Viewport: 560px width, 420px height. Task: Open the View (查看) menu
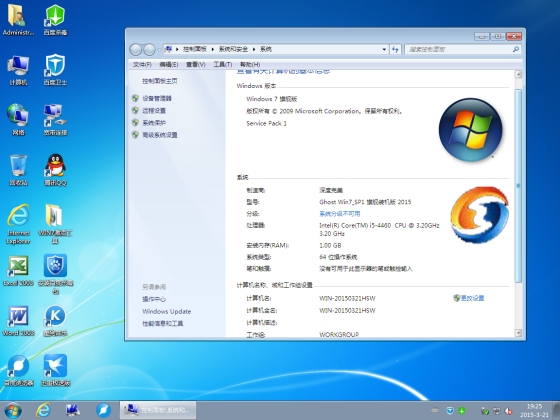tap(196, 64)
